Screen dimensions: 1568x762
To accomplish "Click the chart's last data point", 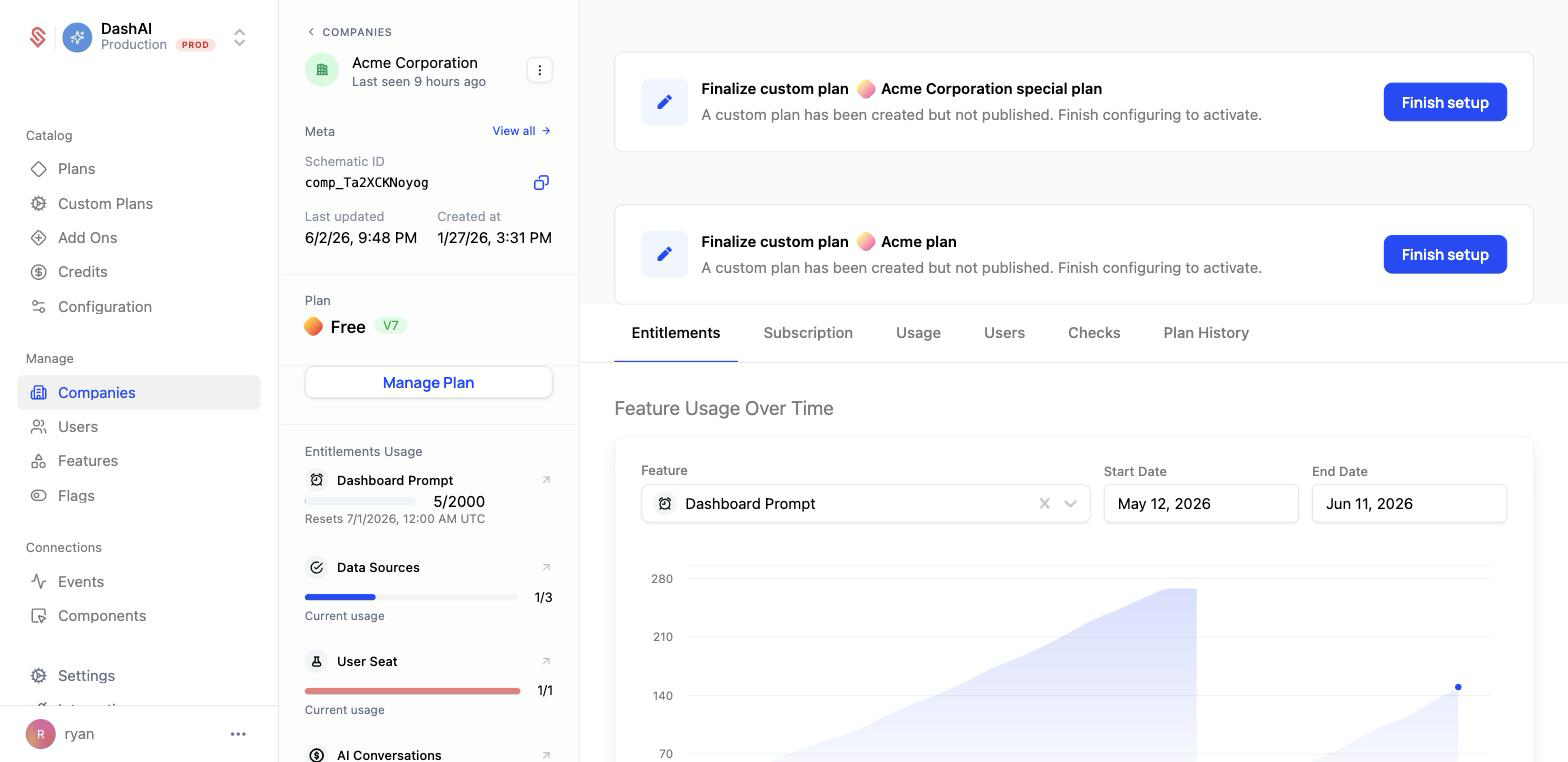I will [1458, 687].
